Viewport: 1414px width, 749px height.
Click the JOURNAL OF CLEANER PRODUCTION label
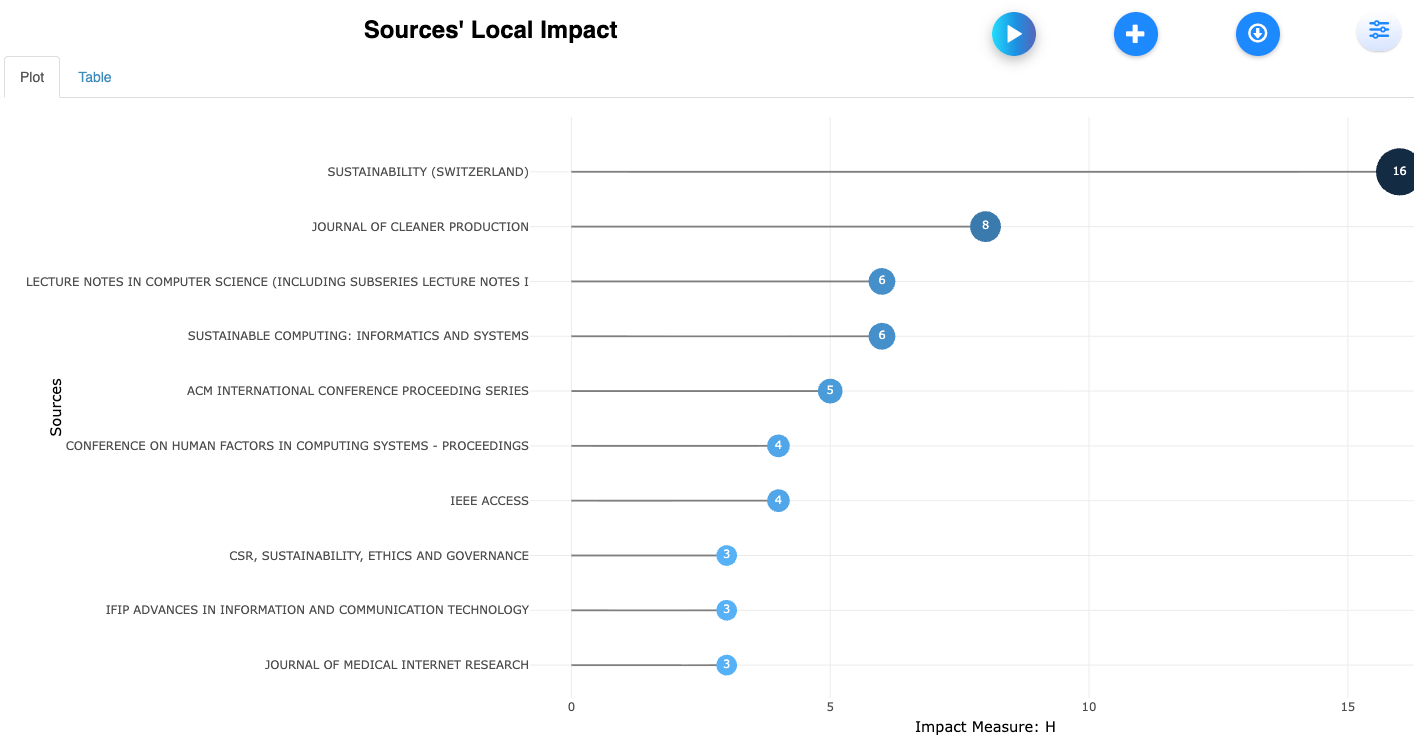pos(420,227)
